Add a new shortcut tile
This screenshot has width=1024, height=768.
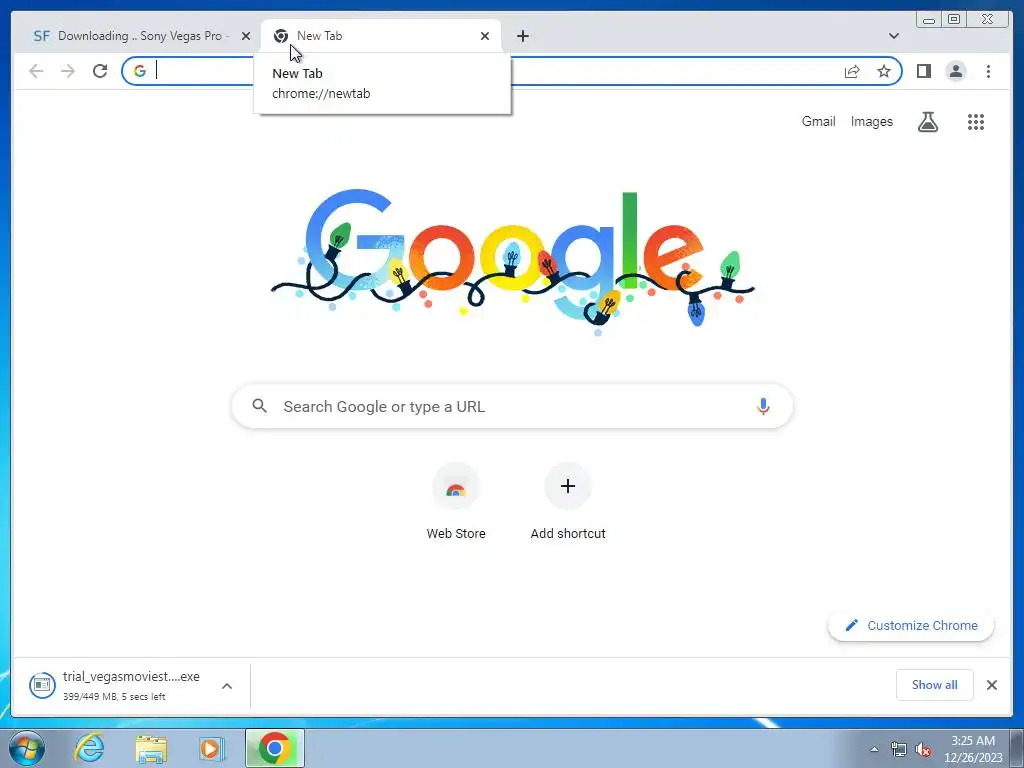pos(568,502)
